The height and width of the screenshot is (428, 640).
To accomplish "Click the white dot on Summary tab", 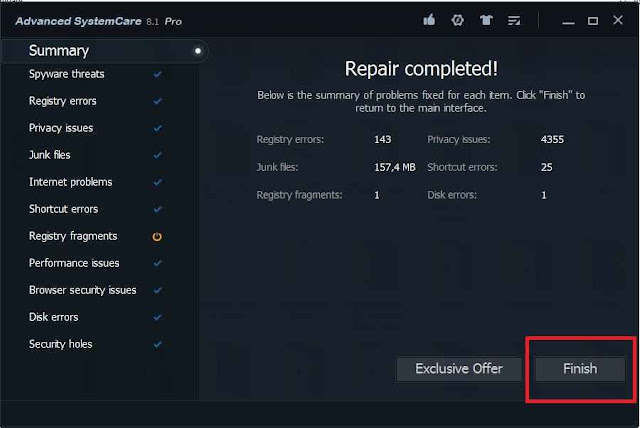I will pyautogui.click(x=198, y=51).
